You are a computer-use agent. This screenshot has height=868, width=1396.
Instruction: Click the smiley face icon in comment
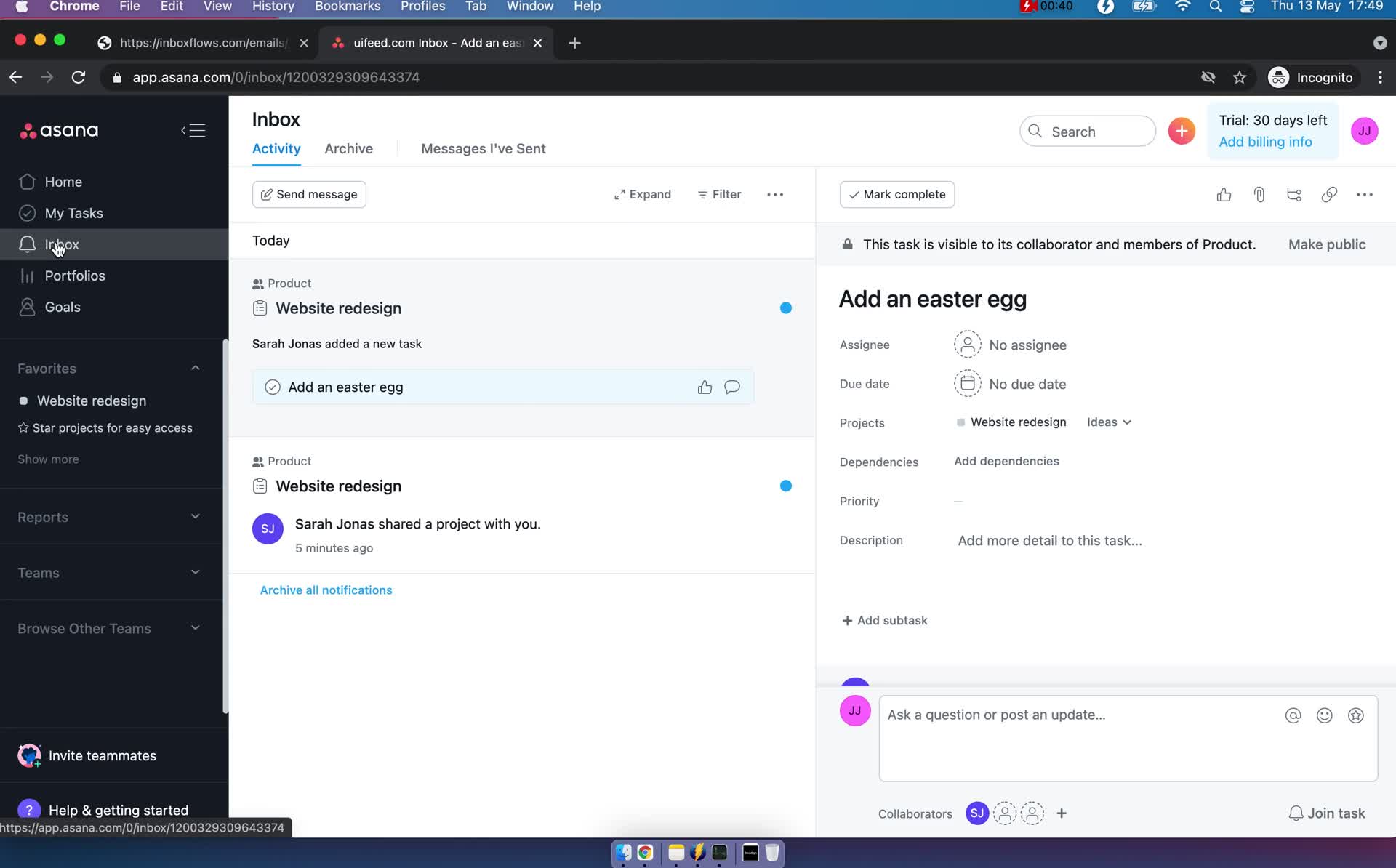[x=1325, y=715]
